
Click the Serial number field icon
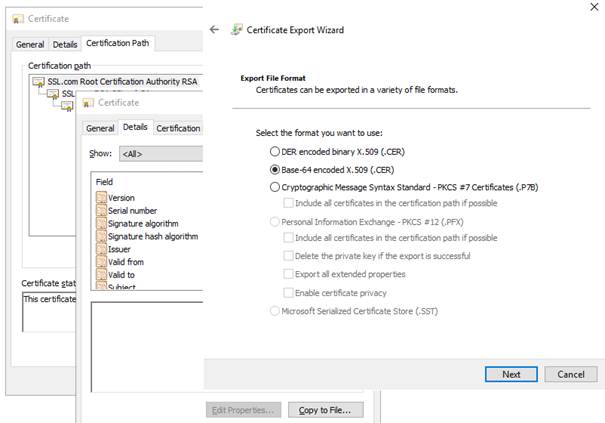[x=101, y=211]
